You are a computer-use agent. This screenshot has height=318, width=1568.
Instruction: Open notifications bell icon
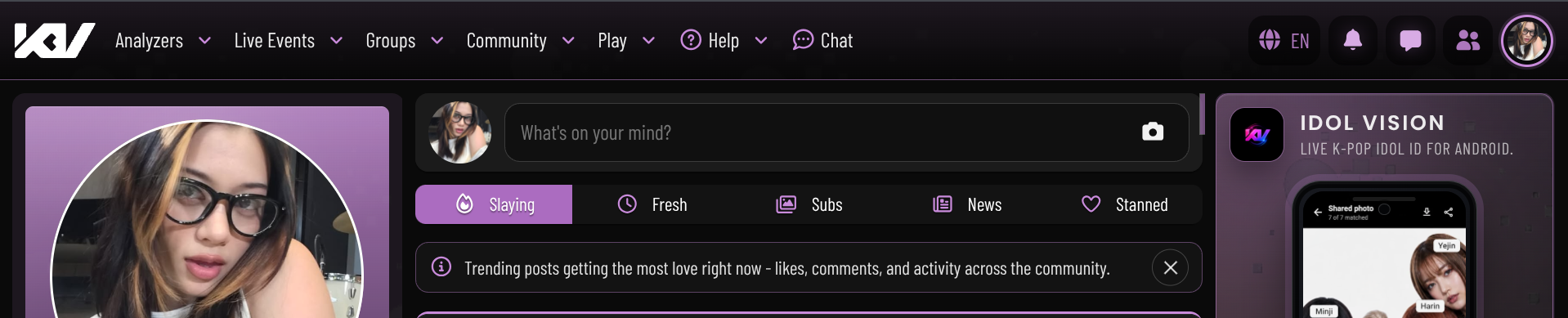tap(1353, 40)
